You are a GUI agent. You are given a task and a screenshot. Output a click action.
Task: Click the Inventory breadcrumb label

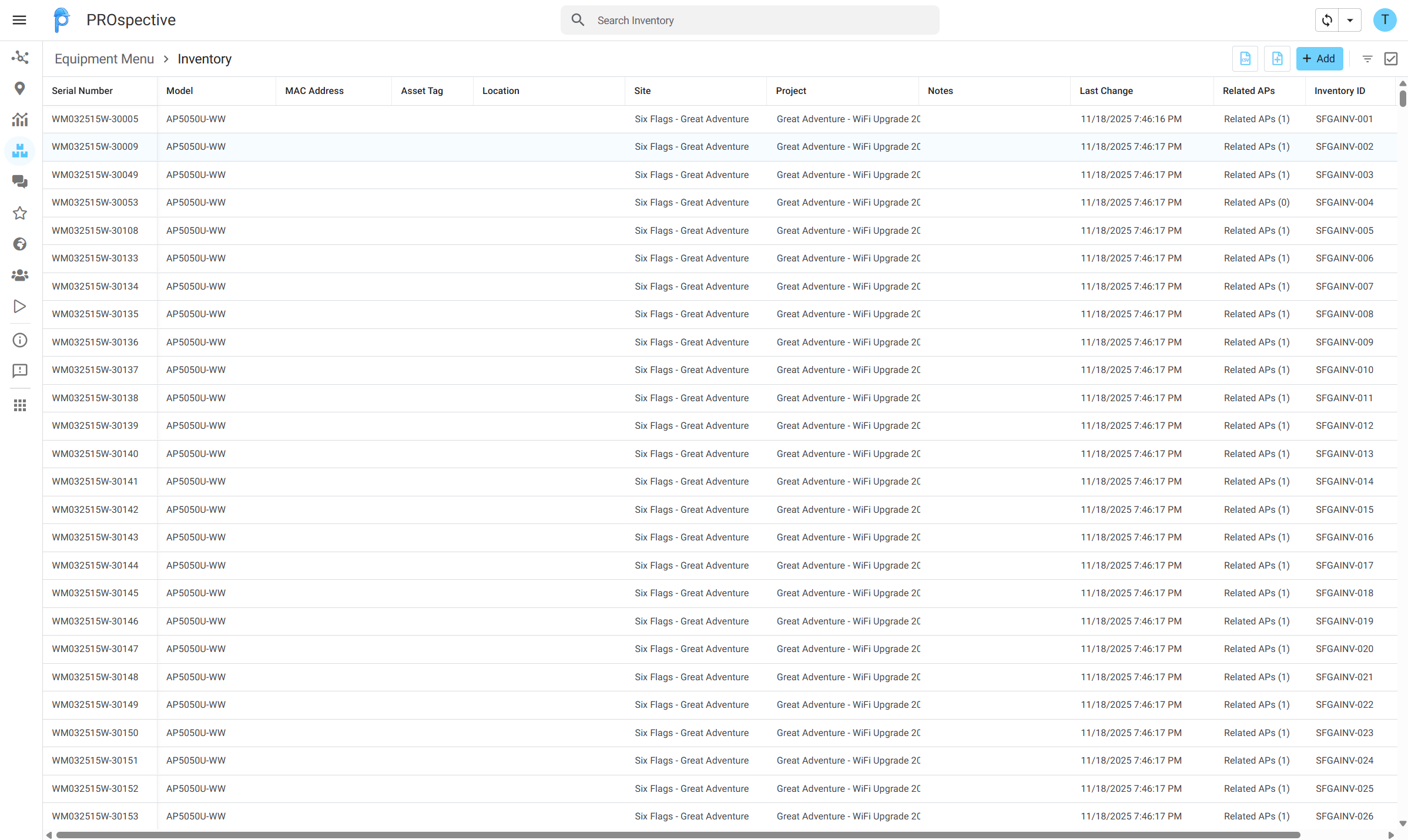click(205, 59)
